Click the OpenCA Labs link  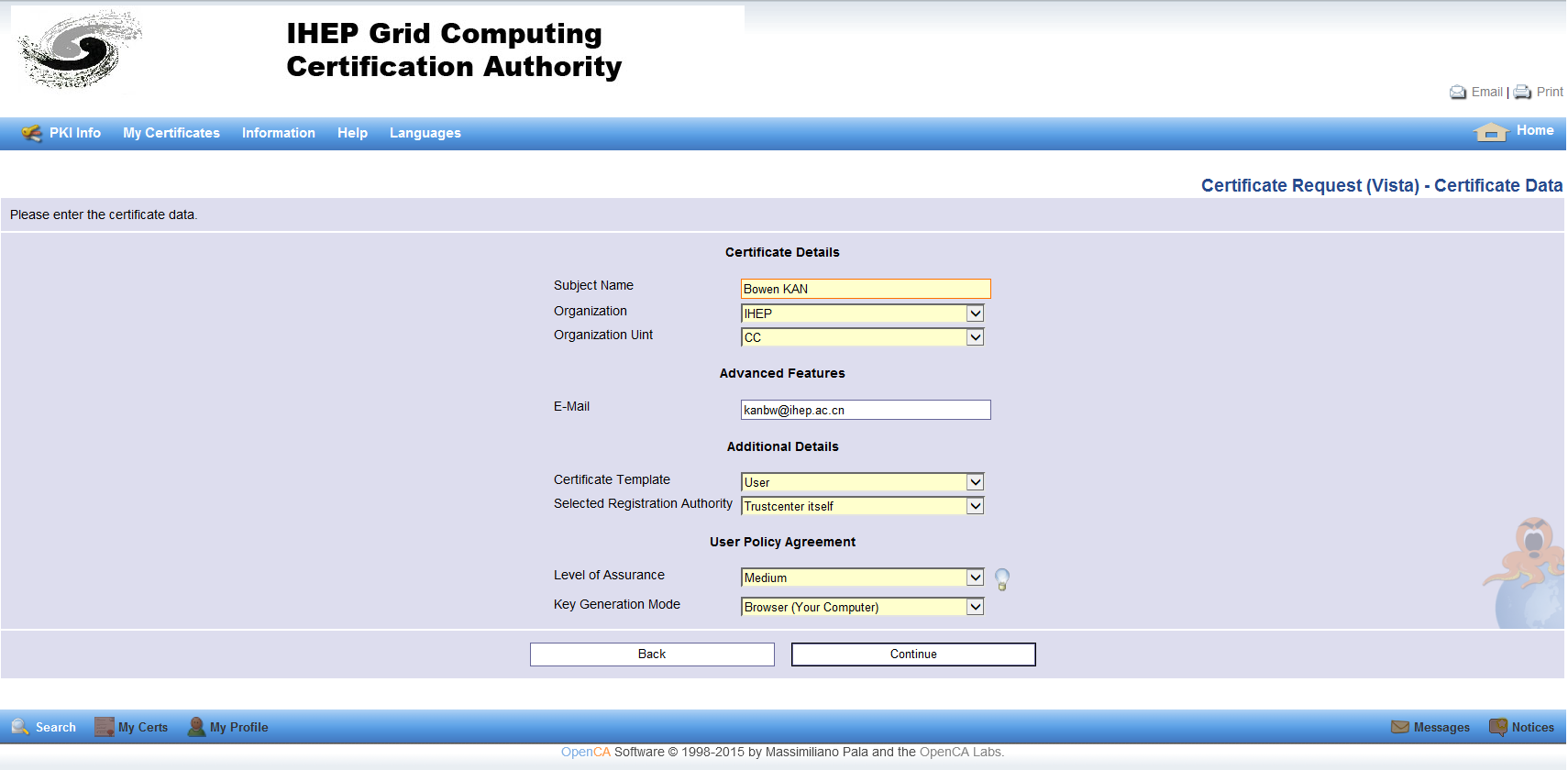click(961, 752)
